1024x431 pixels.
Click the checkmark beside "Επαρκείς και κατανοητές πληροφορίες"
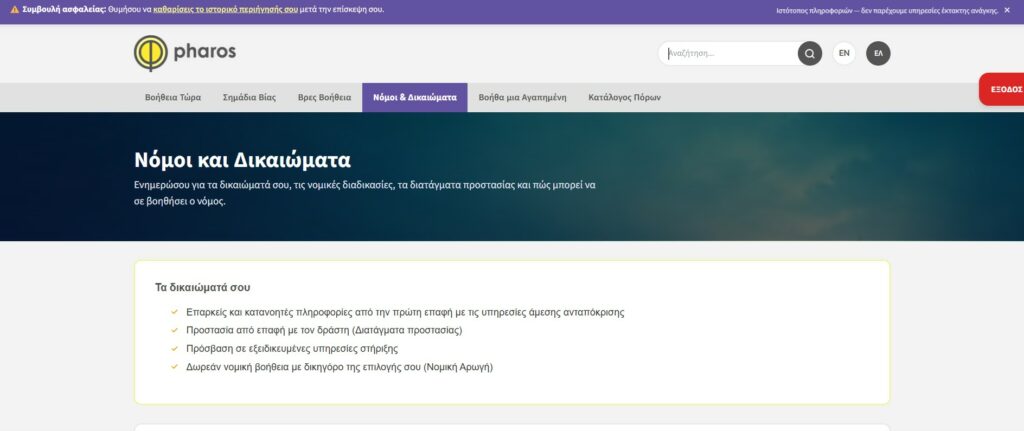(x=175, y=312)
